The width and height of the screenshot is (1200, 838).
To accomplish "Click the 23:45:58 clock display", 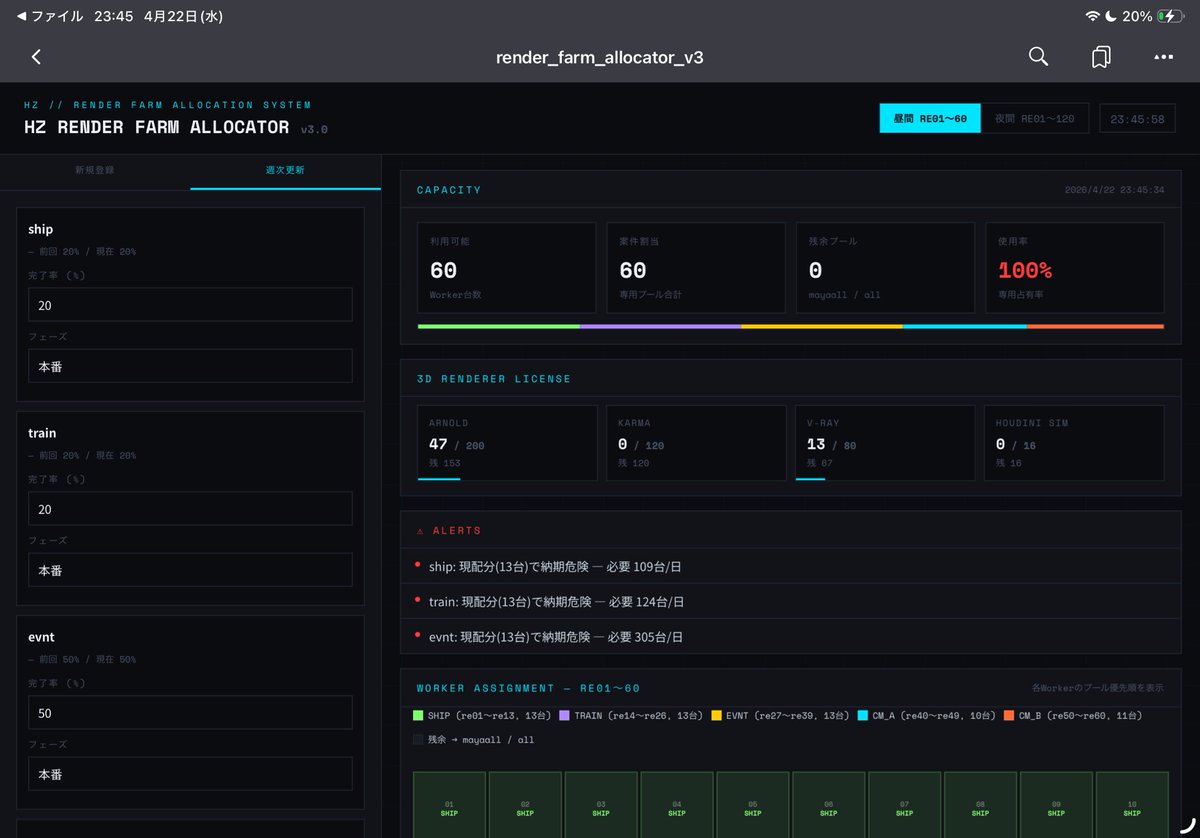I will [1138, 118].
